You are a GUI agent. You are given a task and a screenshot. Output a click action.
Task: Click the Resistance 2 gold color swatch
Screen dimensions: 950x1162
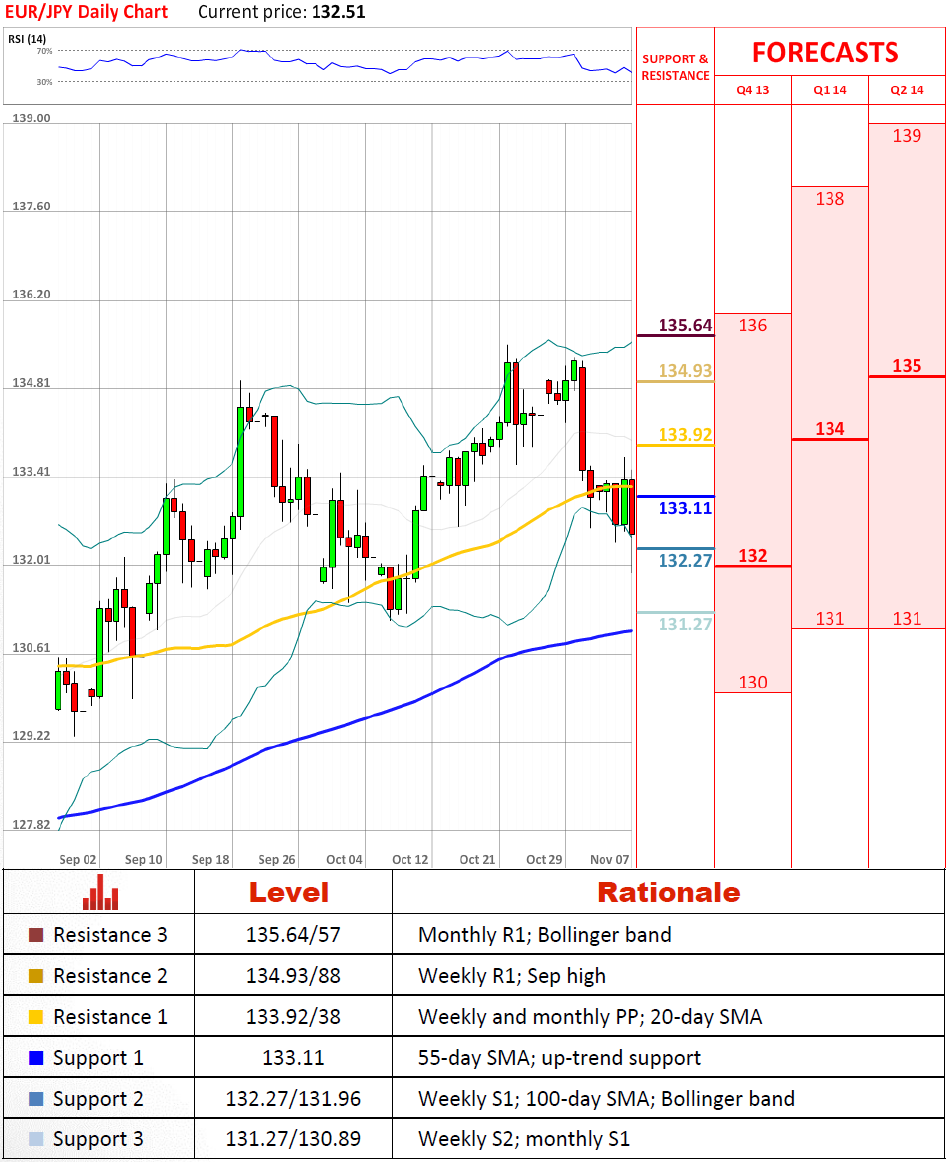(x=36, y=975)
